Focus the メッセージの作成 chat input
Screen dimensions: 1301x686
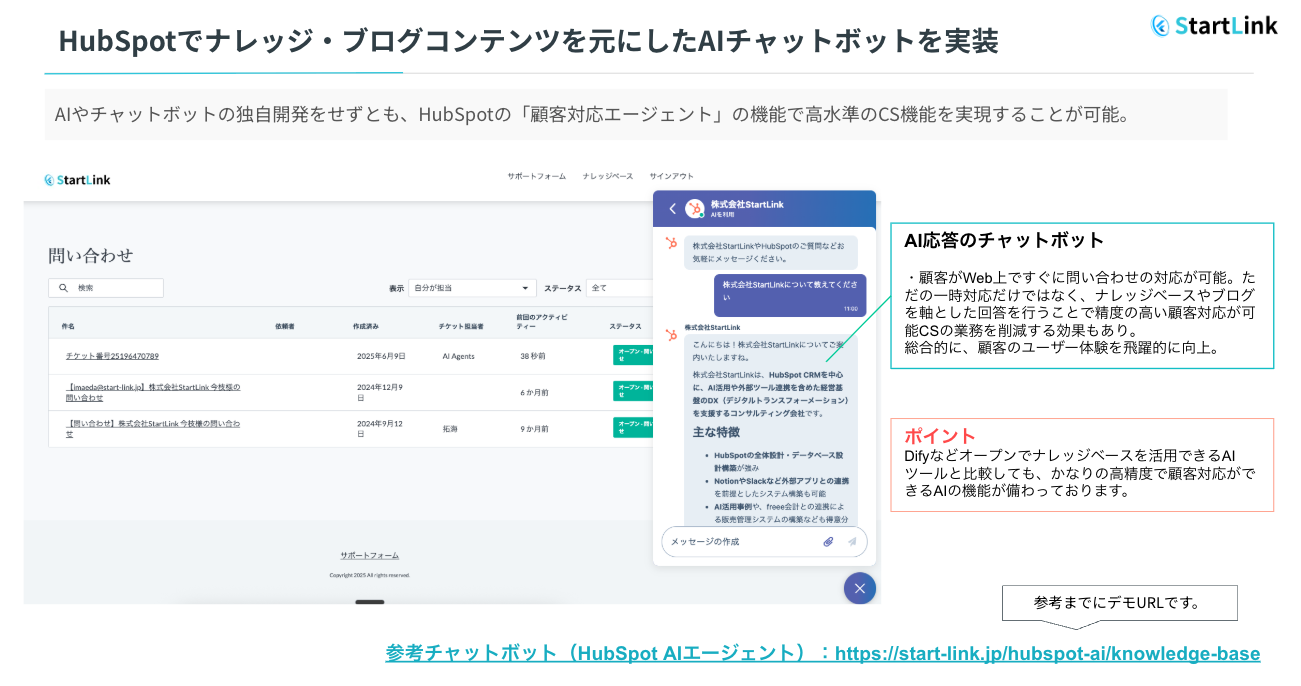740,542
